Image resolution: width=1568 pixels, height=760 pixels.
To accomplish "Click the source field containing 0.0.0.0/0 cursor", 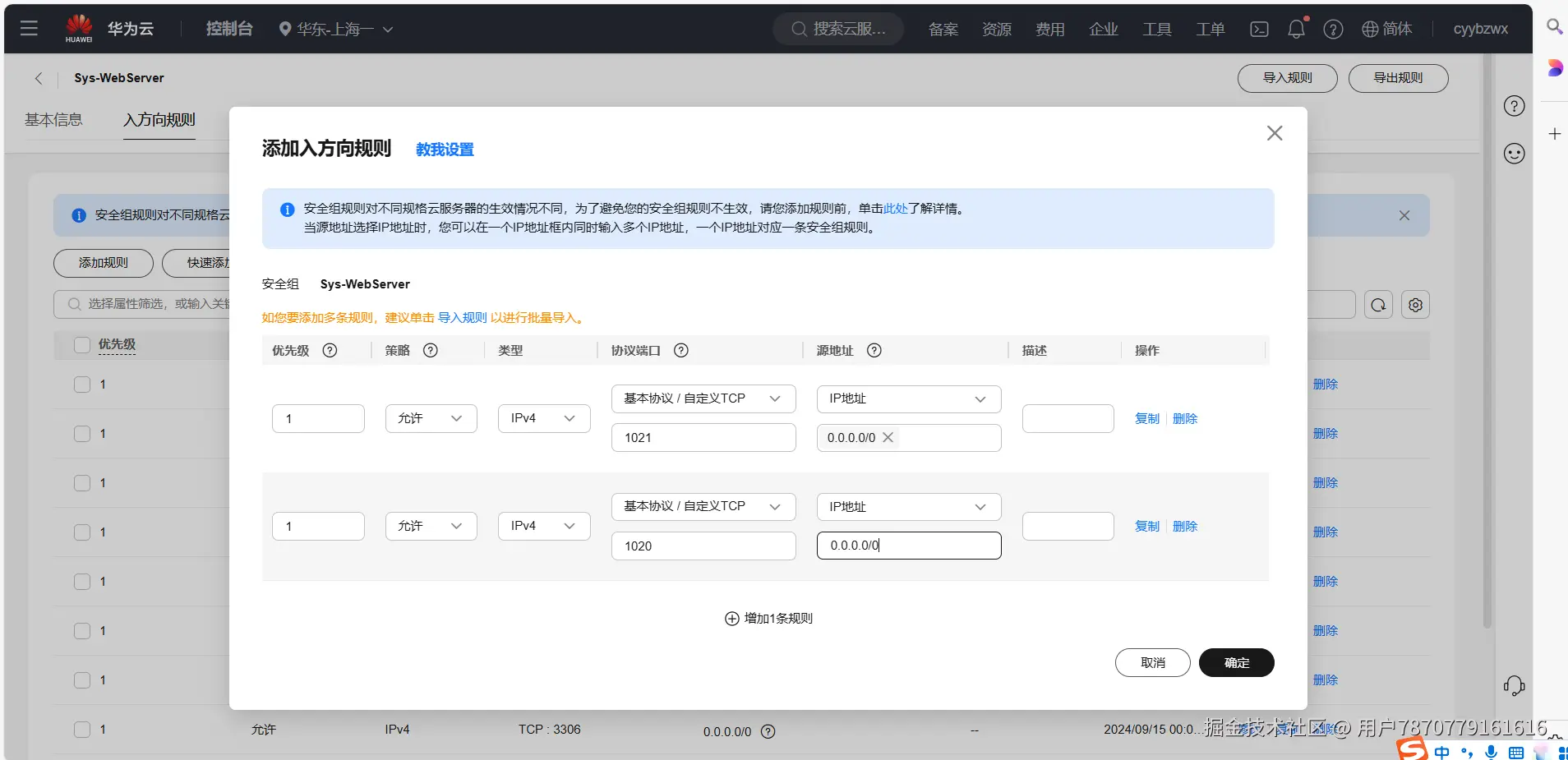I will [909, 546].
